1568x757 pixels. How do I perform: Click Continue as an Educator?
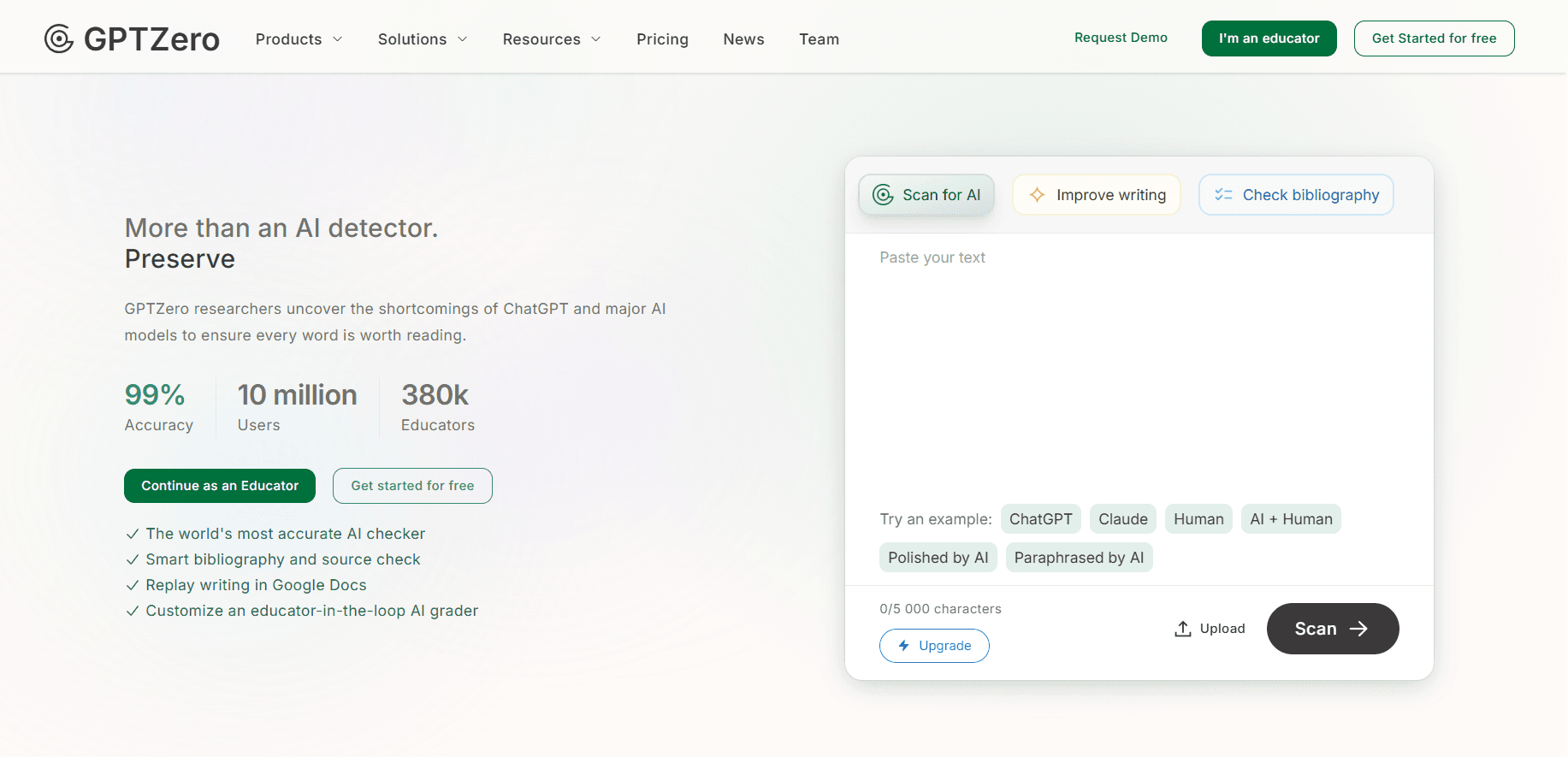220,486
